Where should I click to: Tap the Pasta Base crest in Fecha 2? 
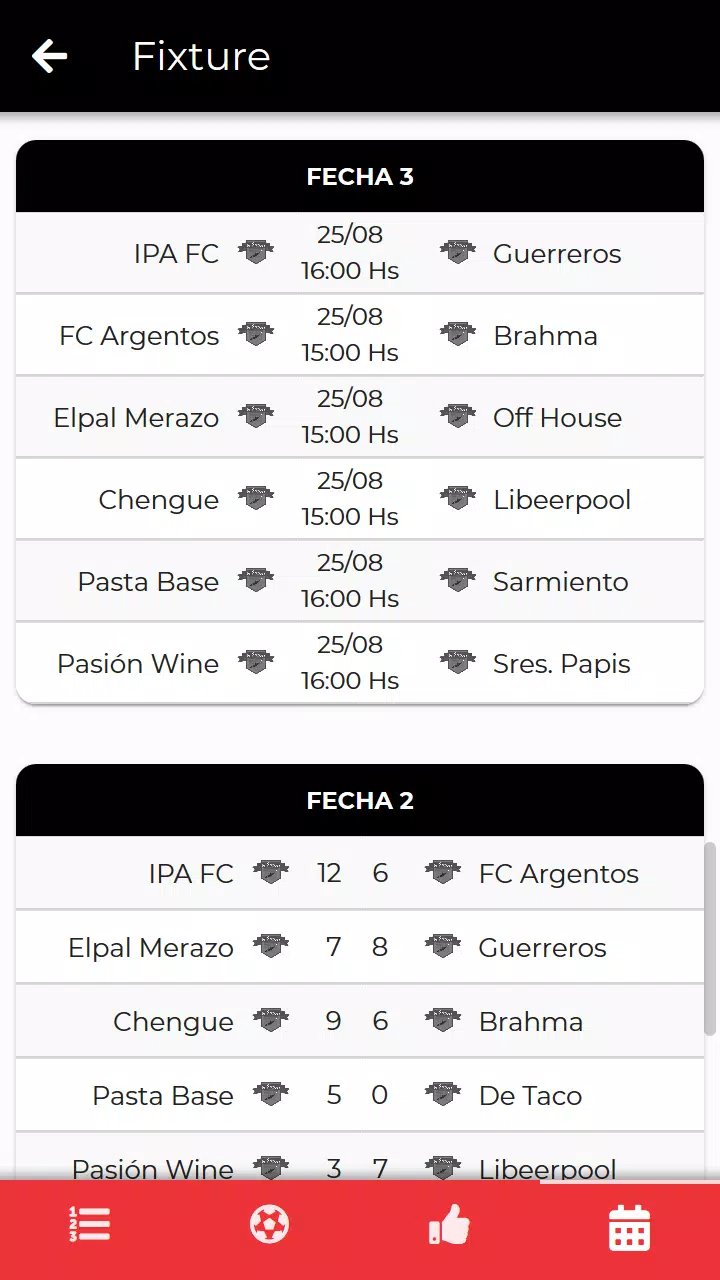tap(271, 1094)
